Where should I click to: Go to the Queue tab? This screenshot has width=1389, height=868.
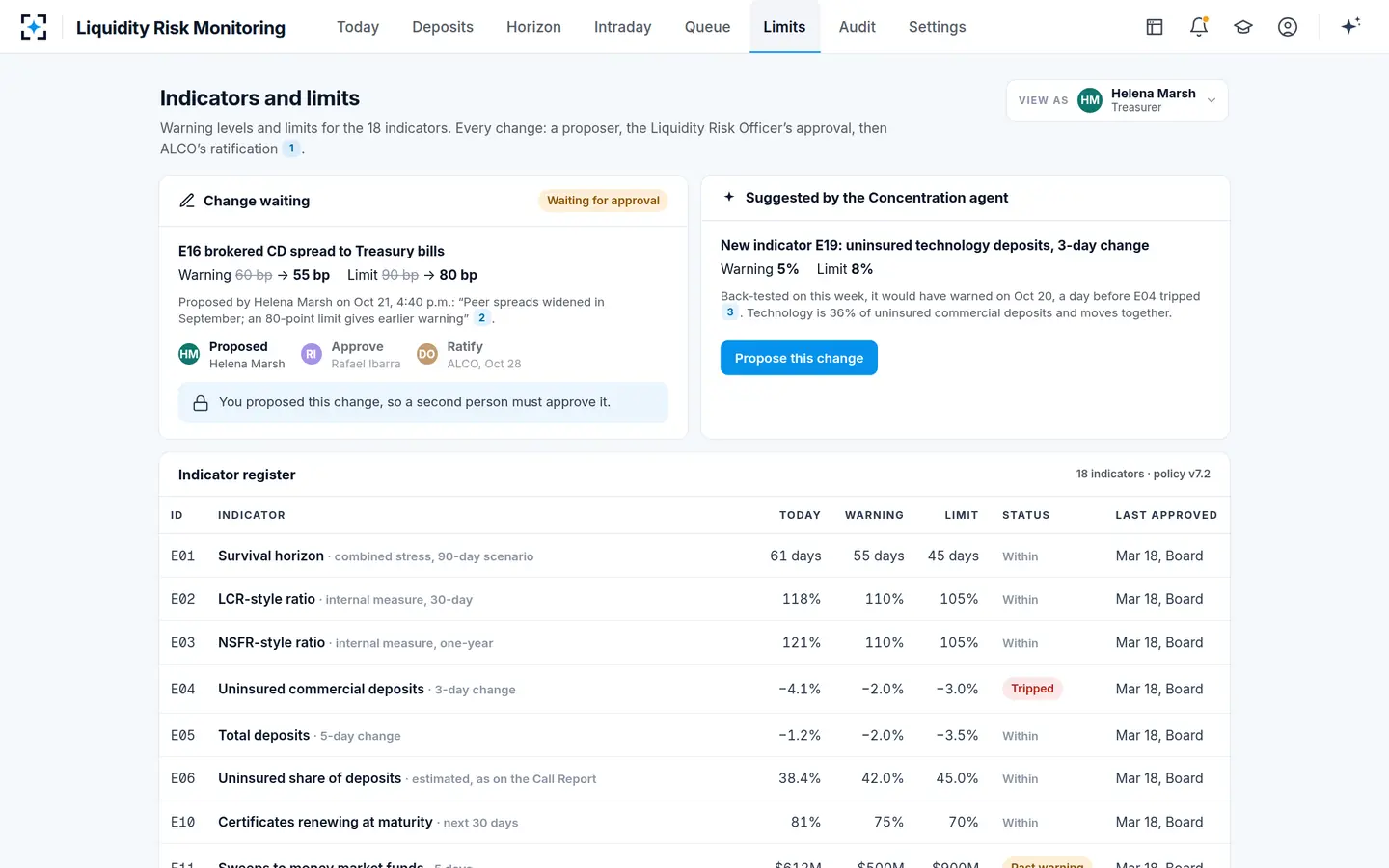coord(707,27)
